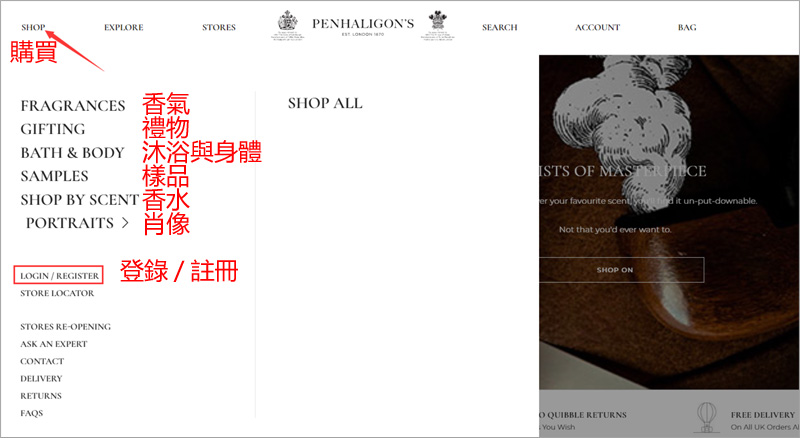Open Samples category
Screen dimensions: 800x438
(54, 176)
